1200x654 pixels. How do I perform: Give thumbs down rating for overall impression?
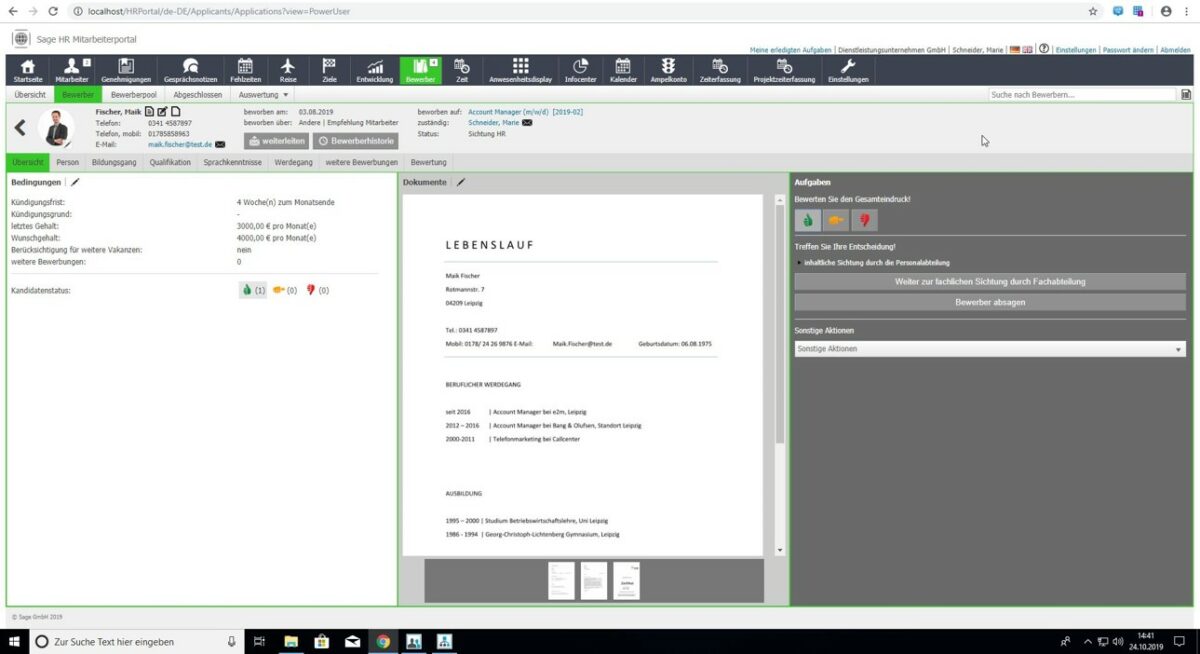tap(864, 219)
